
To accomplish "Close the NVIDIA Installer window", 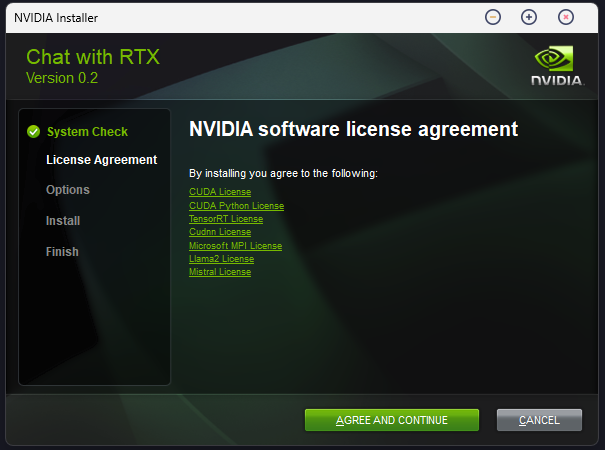I will (566, 17).
